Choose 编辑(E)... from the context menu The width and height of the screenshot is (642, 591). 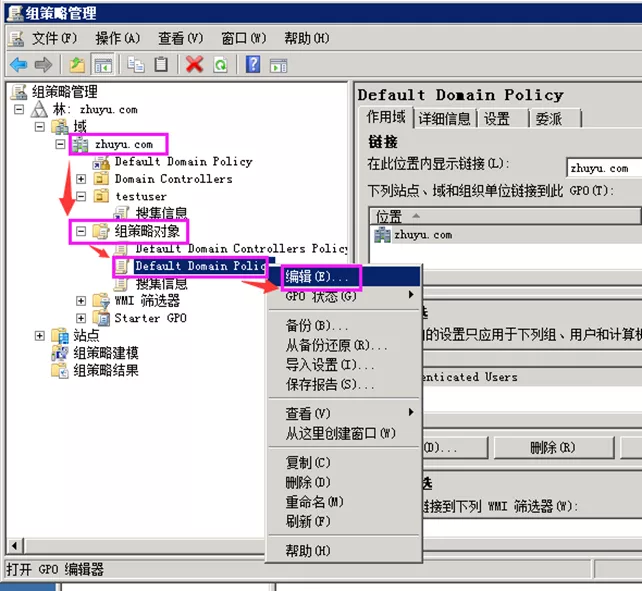tap(318, 276)
